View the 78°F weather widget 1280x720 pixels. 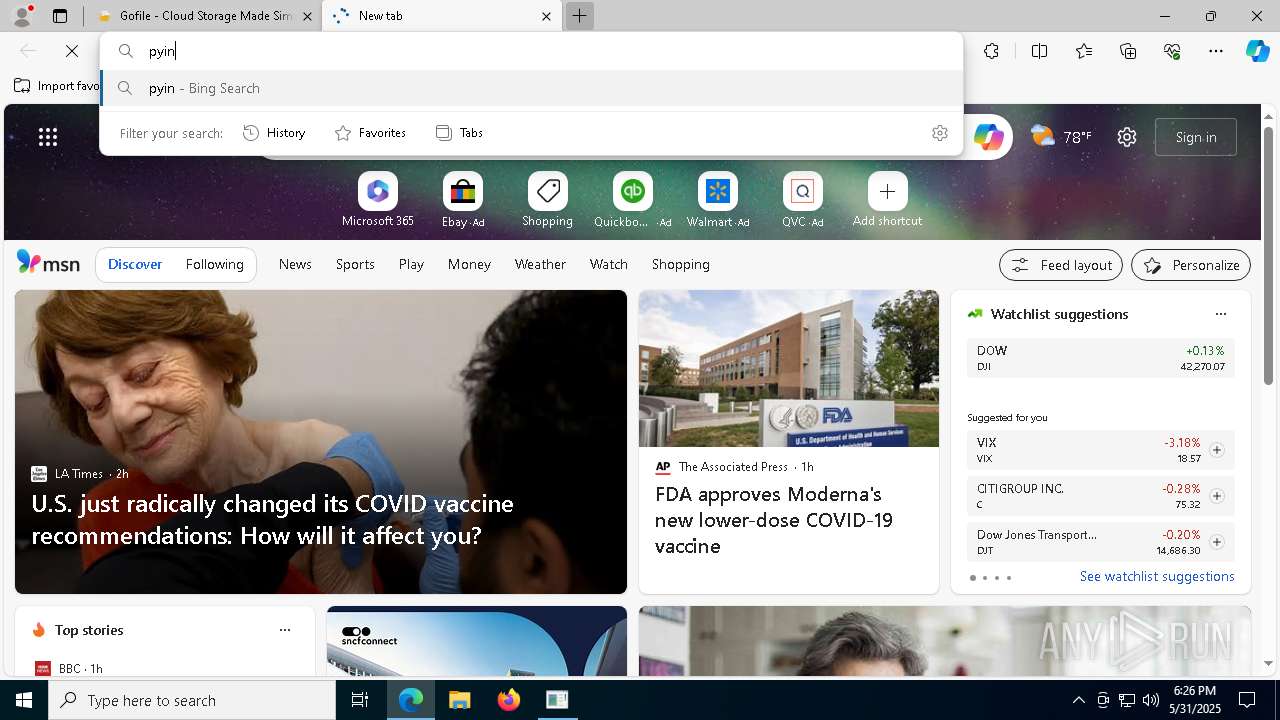click(x=1061, y=137)
